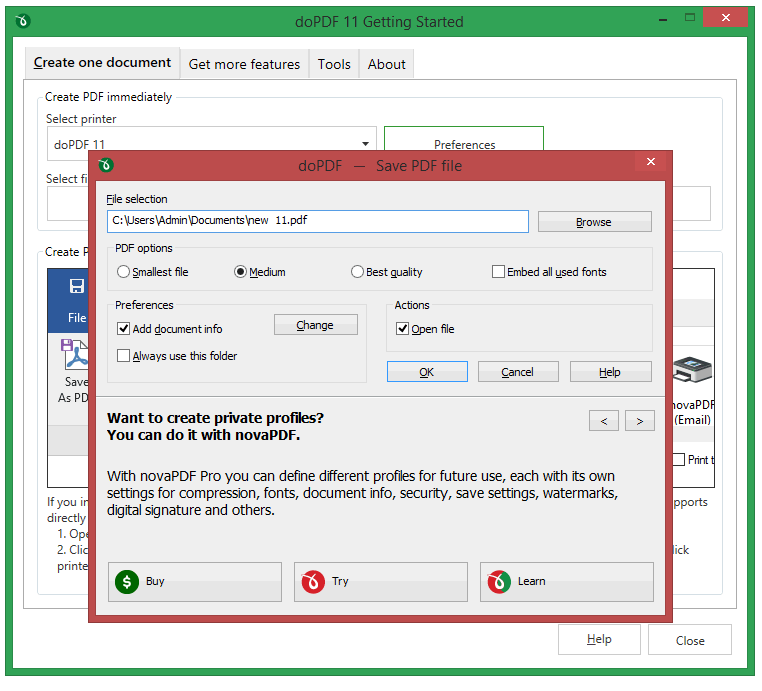
Task: Click the novaPDF Learn icon
Action: point(499,582)
